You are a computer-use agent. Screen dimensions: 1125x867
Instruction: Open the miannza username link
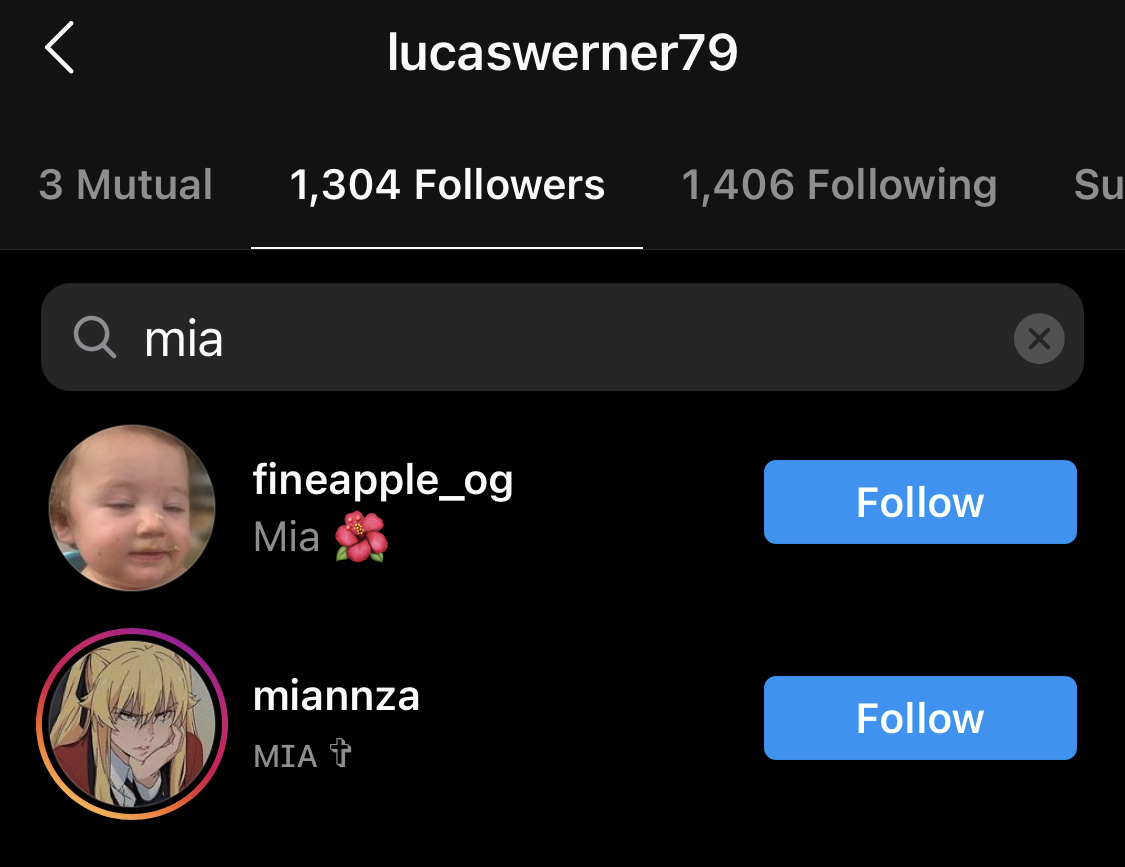[336, 696]
